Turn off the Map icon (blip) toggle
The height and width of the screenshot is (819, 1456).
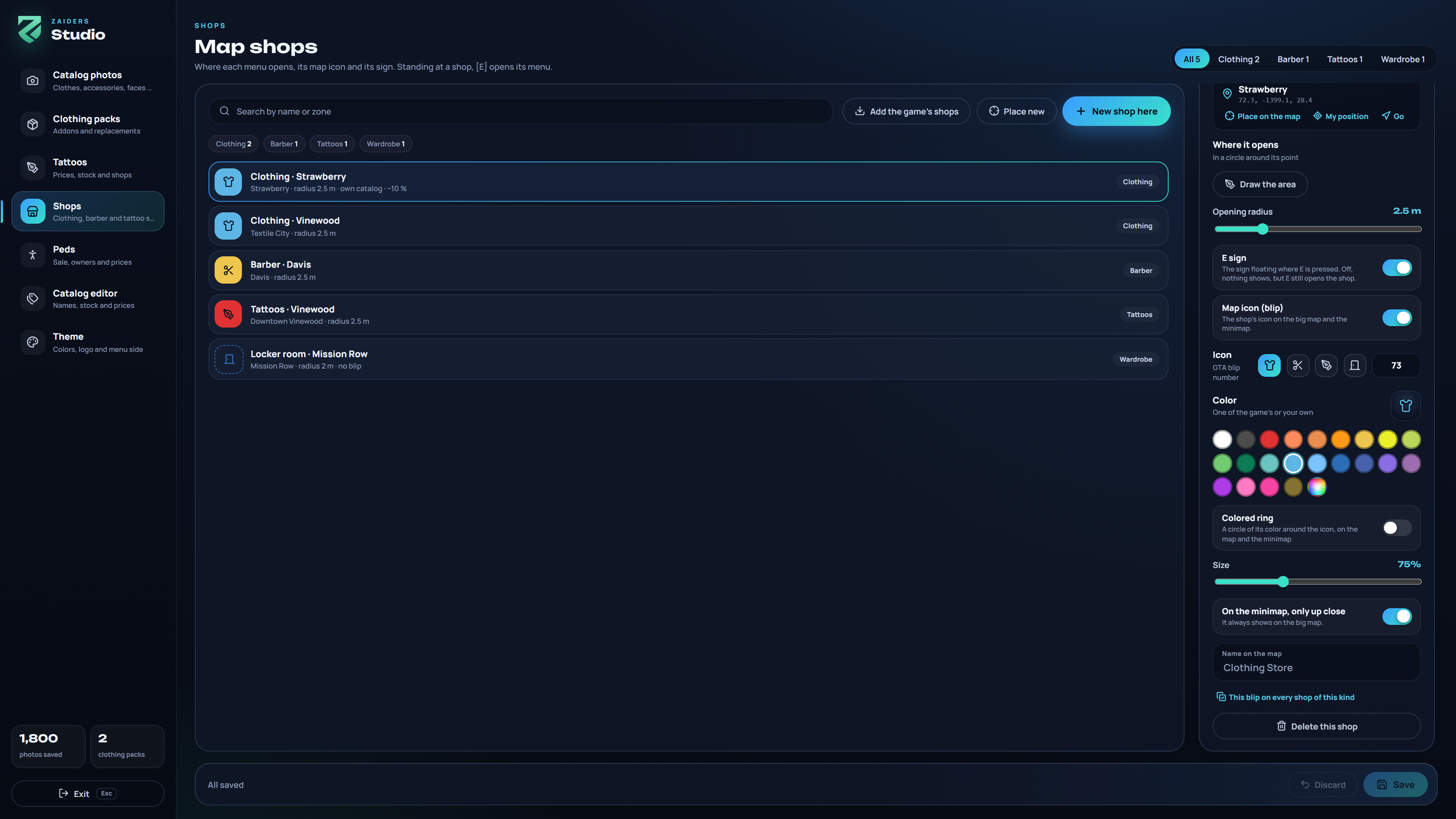click(x=1396, y=317)
